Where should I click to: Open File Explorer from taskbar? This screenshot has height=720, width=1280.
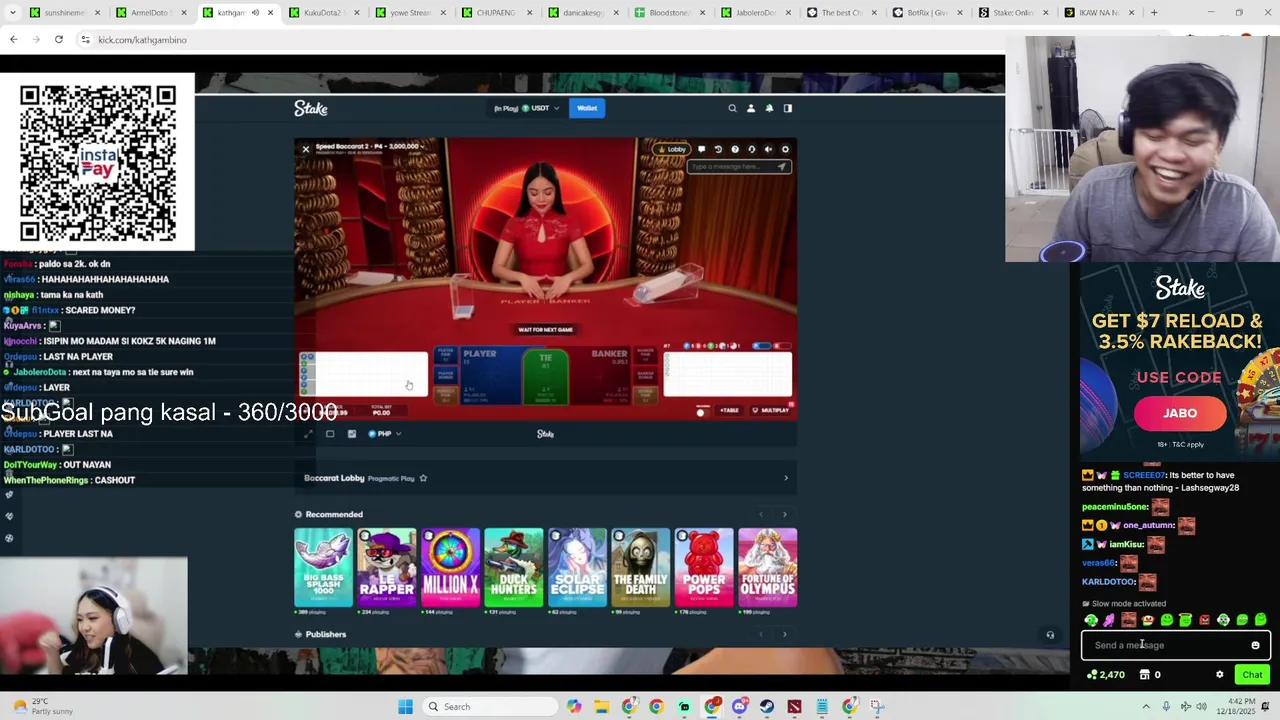601,707
